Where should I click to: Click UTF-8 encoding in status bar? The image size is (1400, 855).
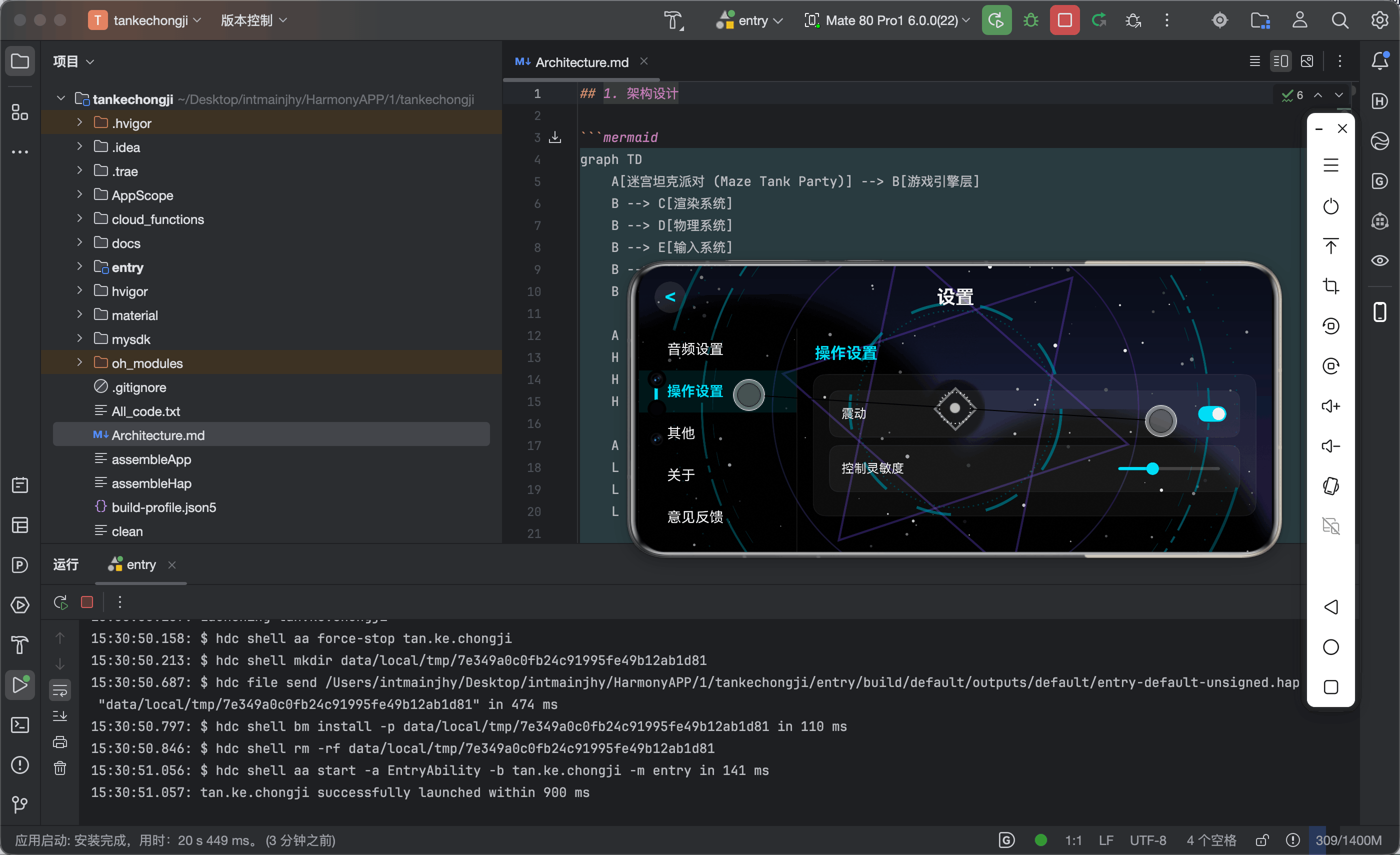tap(1147, 840)
